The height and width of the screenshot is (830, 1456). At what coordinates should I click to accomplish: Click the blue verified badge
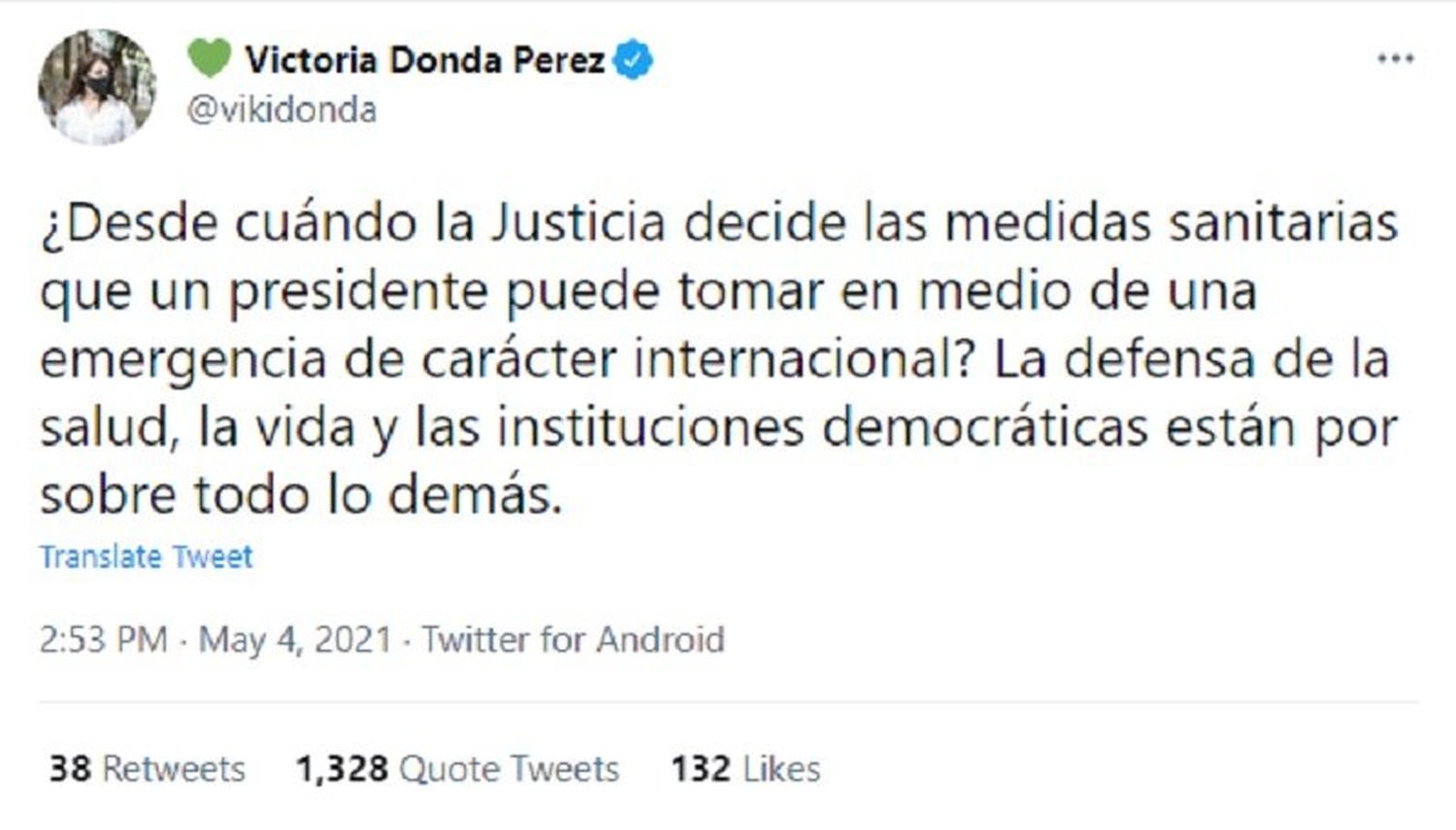(633, 60)
